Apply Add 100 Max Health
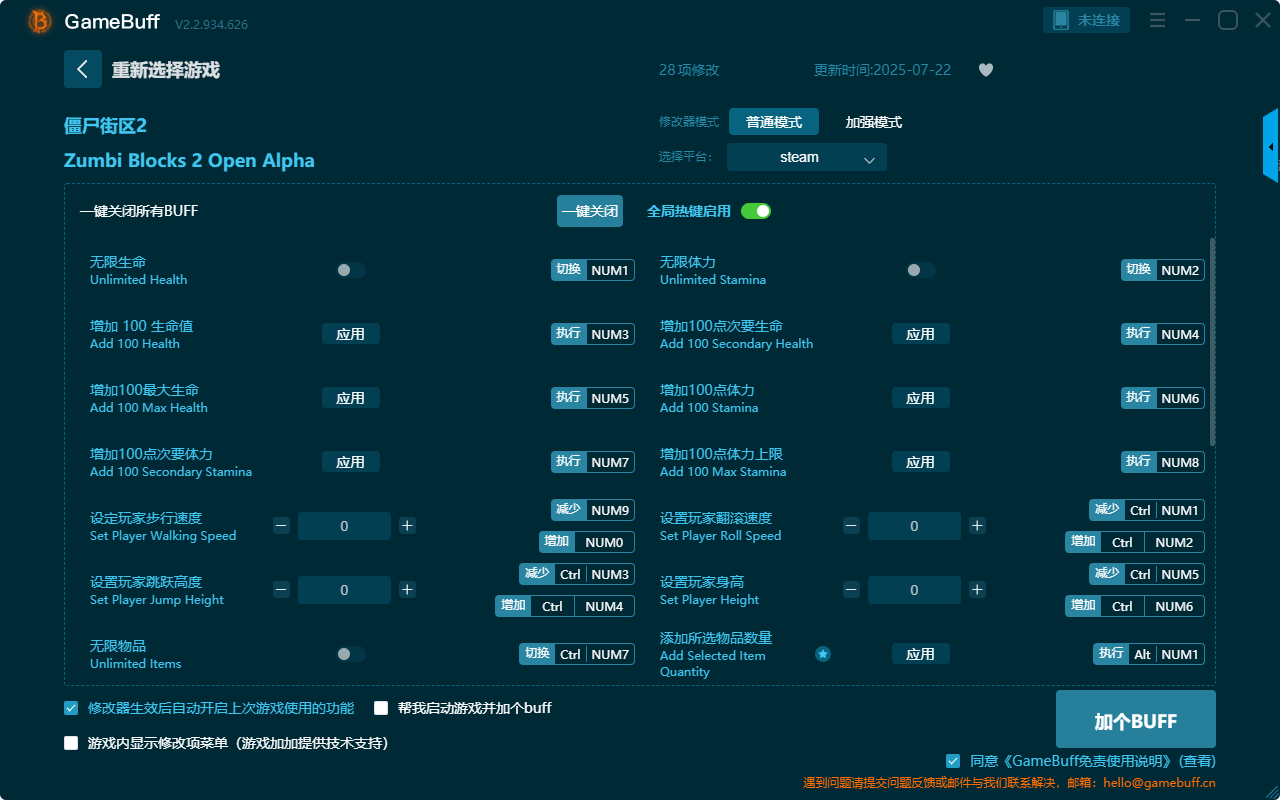 point(351,398)
